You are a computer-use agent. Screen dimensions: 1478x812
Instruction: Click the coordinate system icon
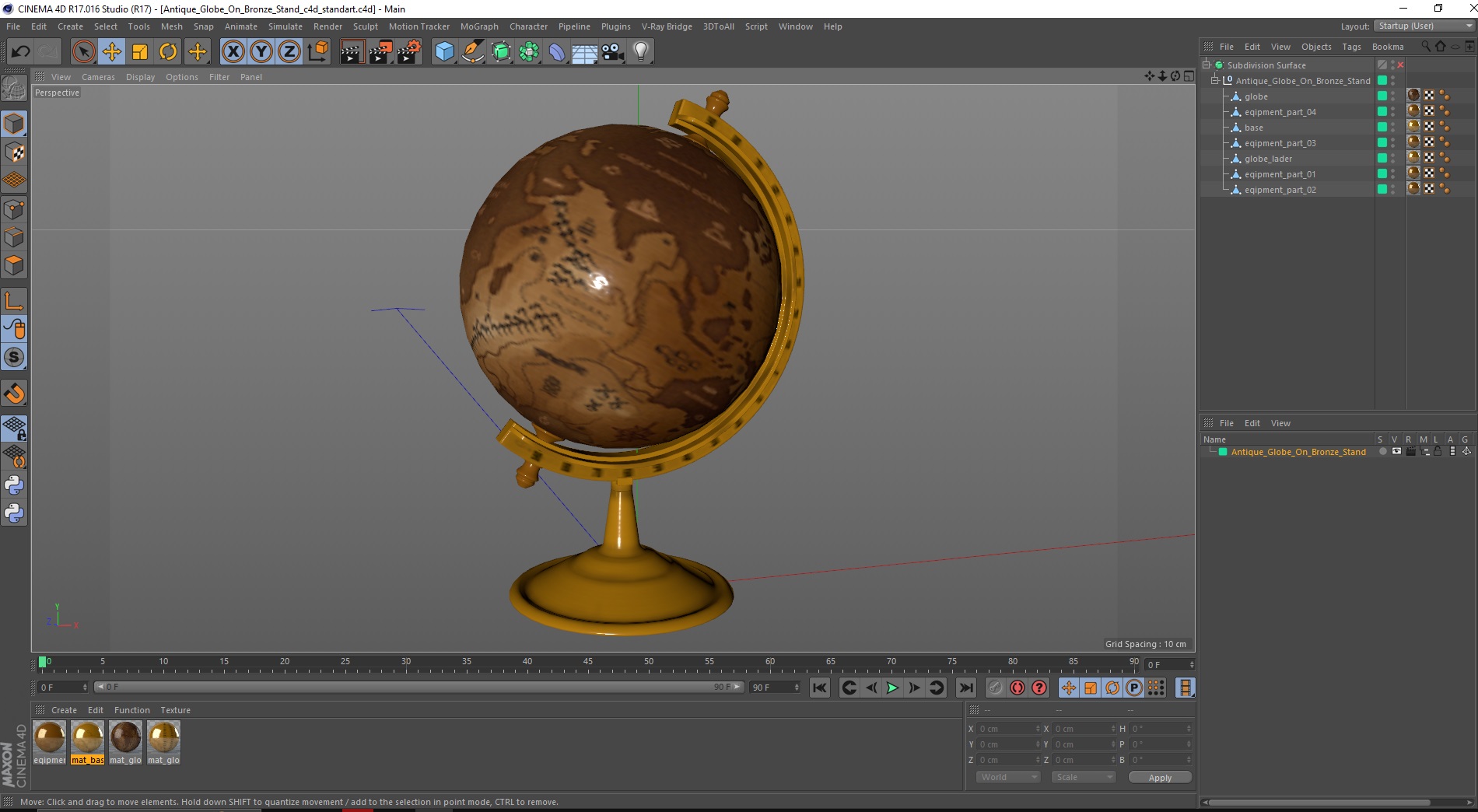pos(317,52)
